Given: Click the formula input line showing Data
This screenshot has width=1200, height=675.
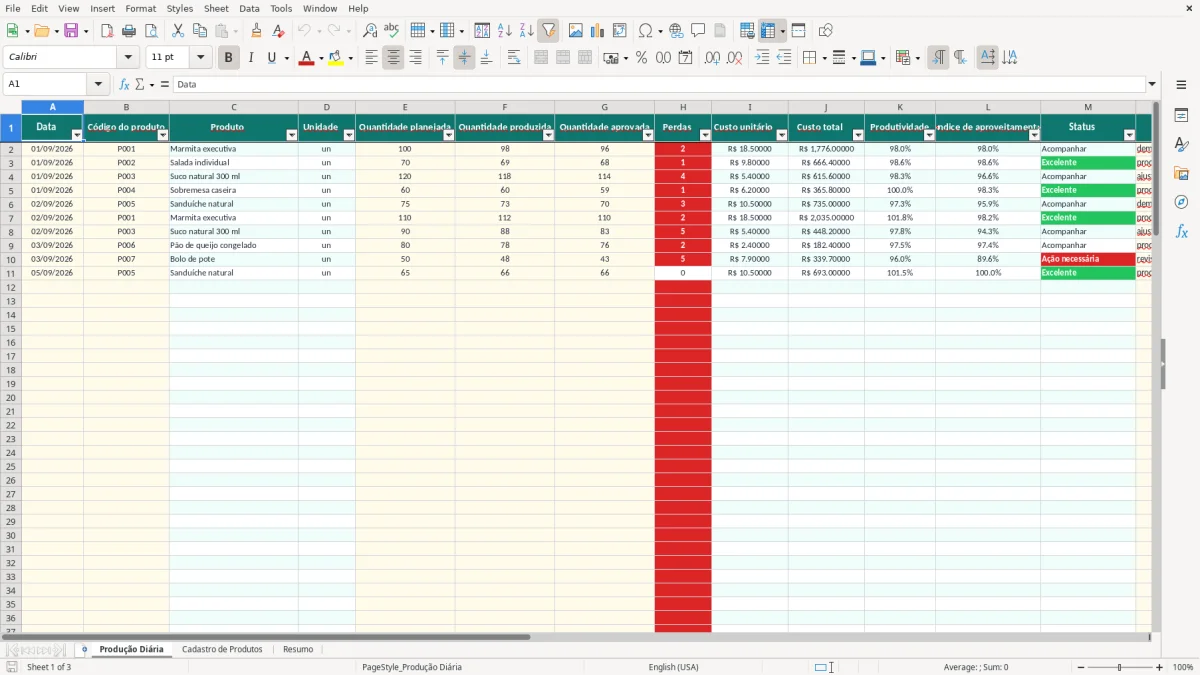Looking at the screenshot, I should coord(658,84).
